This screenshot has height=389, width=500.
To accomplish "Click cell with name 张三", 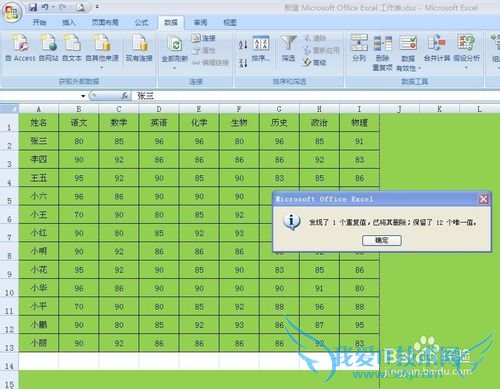I will (x=39, y=141).
